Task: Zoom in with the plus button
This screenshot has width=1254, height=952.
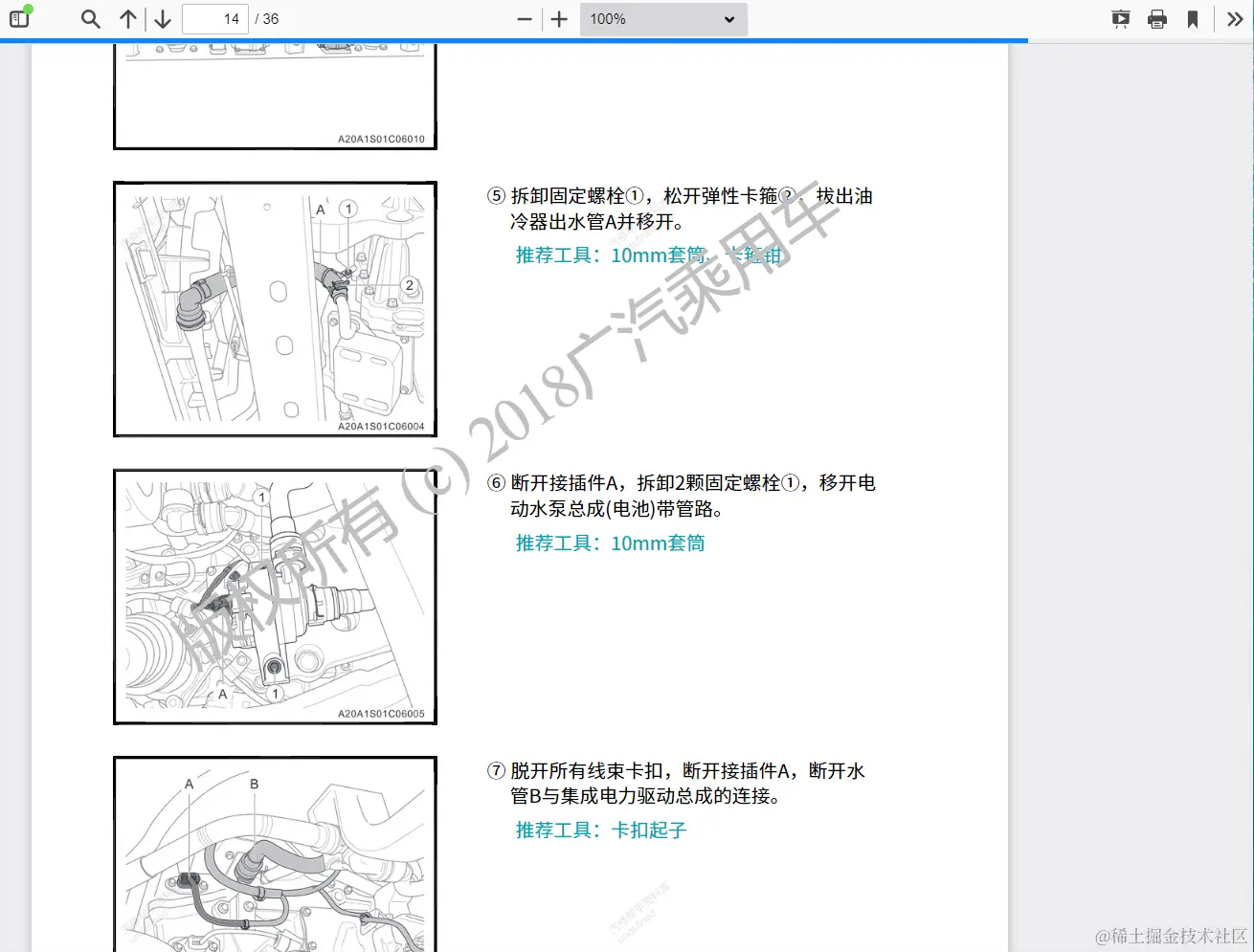Action: [560, 19]
